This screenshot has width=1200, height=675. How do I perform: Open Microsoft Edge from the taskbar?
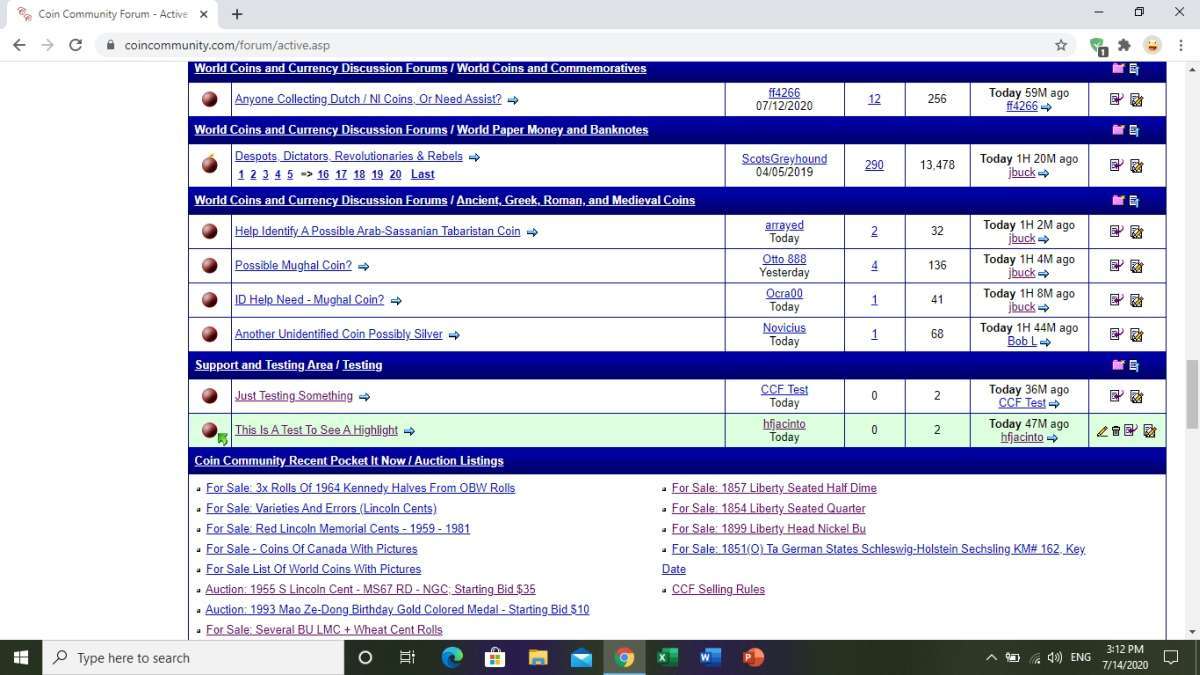452,657
